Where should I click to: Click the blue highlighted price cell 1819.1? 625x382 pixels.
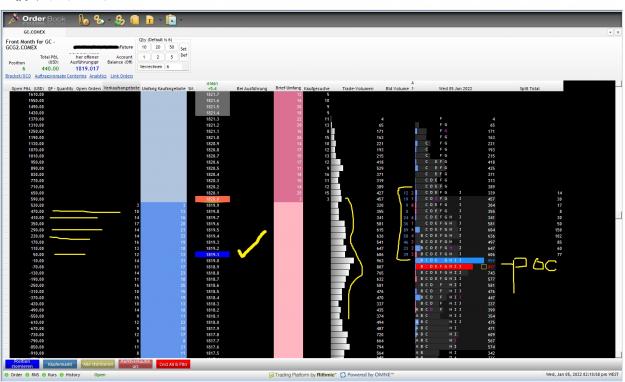tap(212, 254)
